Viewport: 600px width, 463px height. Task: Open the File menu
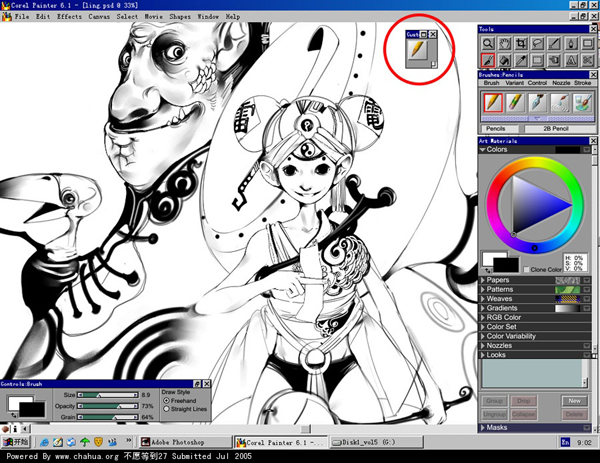[x=22, y=16]
